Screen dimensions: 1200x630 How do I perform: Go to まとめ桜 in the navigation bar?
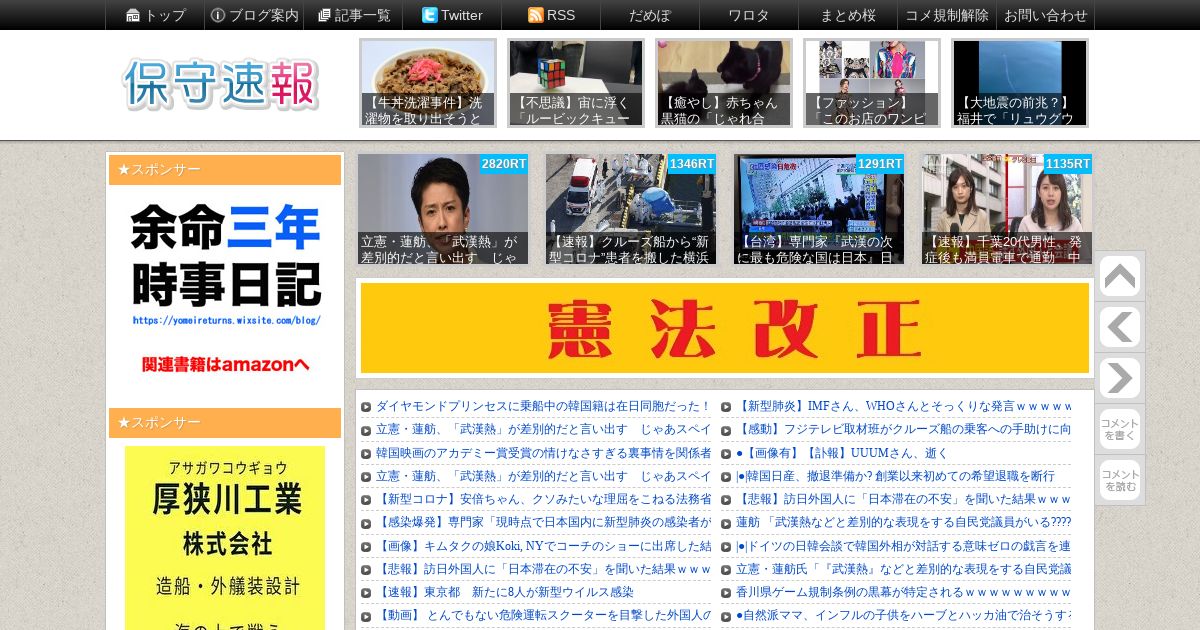(x=848, y=15)
